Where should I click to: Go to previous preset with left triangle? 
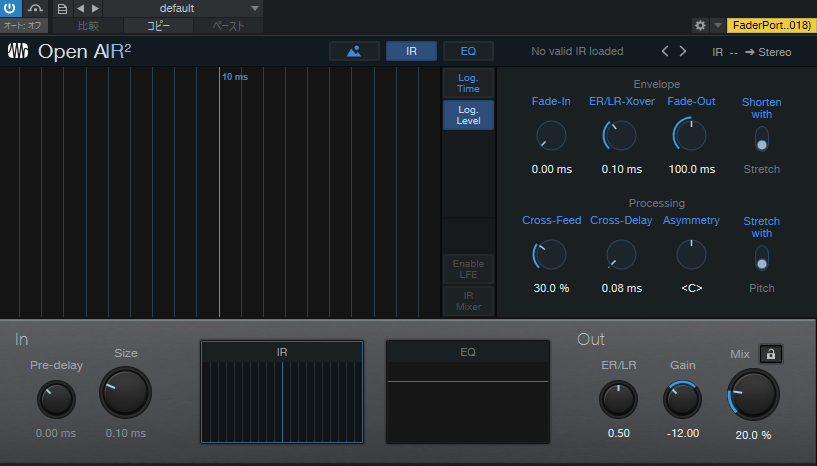[80, 8]
